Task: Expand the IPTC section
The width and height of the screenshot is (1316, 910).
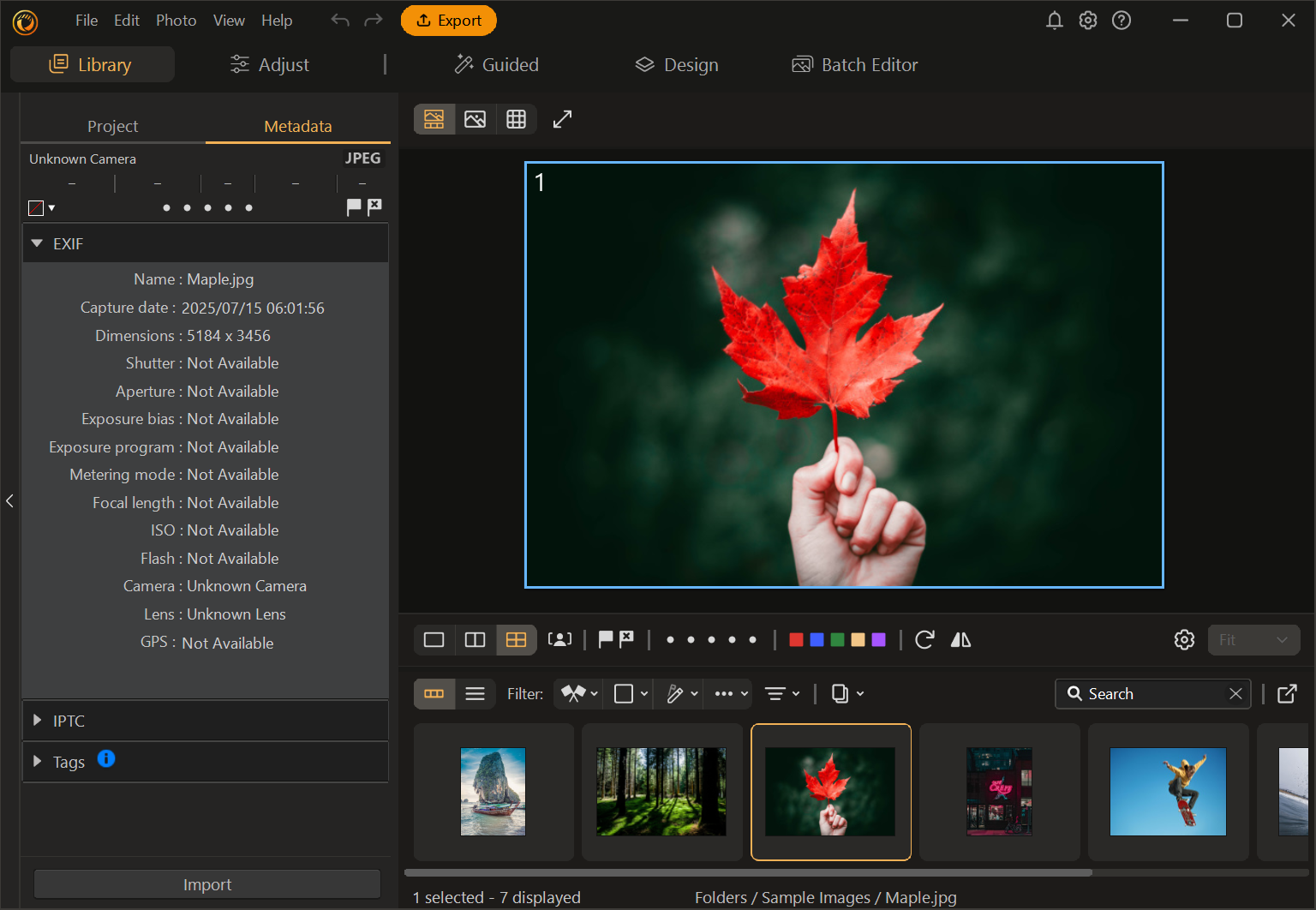Action: coord(38,721)
